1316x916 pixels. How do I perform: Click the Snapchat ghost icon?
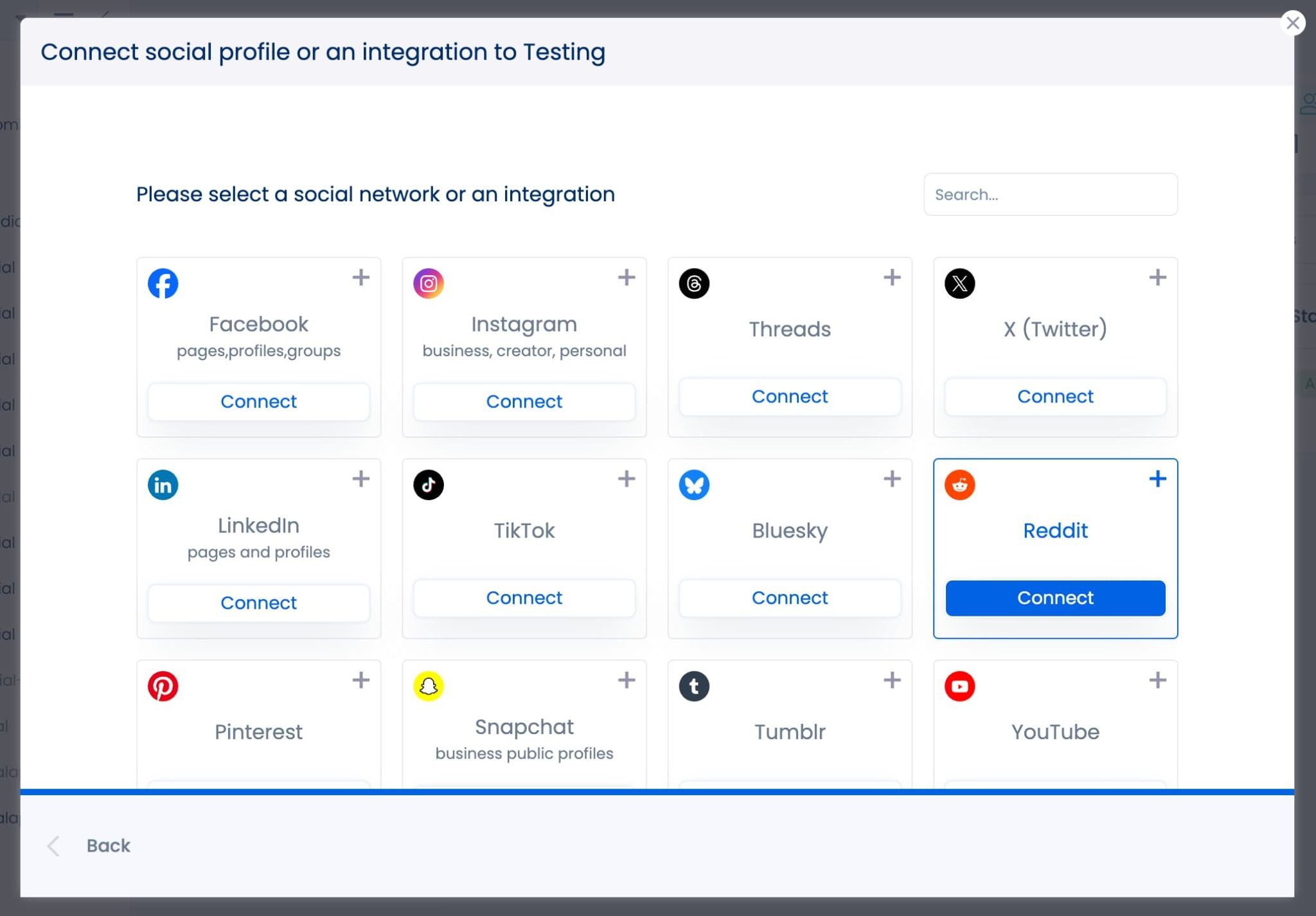[x=429, y=685]
